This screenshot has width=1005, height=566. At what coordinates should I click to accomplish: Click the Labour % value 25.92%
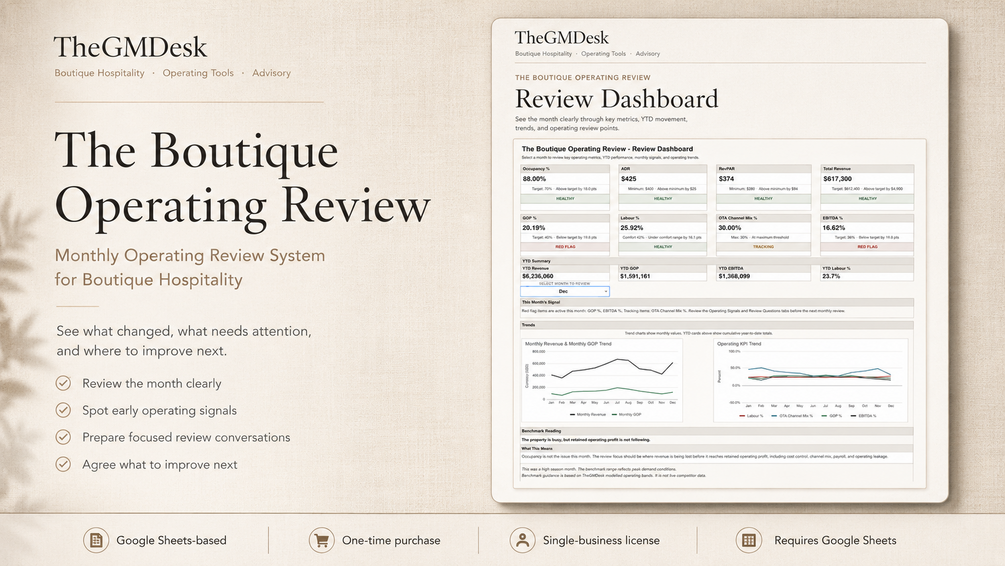tap(632, 228)
